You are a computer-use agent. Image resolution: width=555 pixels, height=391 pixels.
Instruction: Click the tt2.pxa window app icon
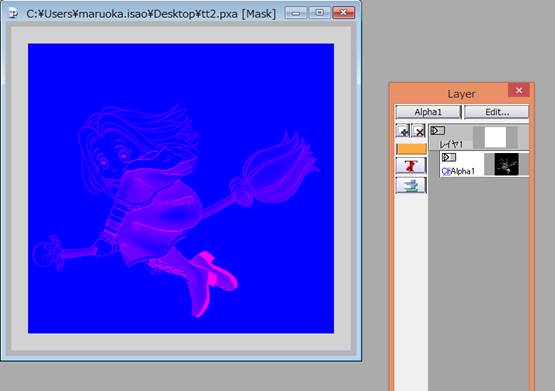[x=13, y=13]
